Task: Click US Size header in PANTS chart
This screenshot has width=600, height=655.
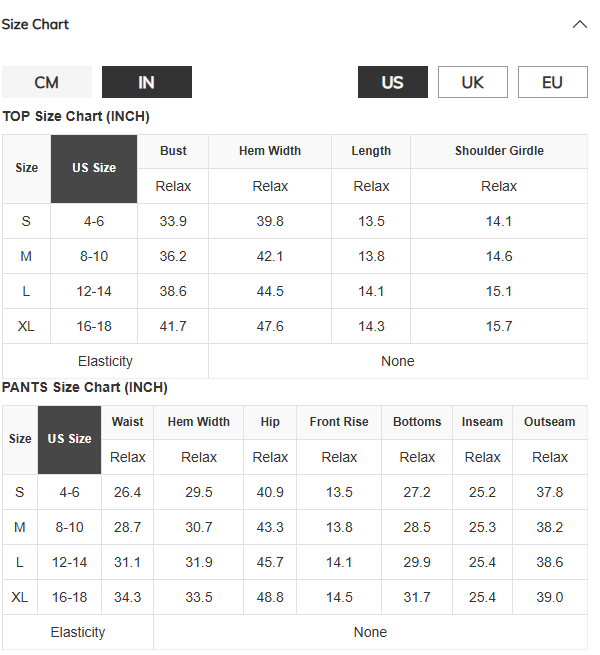Action: click(x=69, y=439)
